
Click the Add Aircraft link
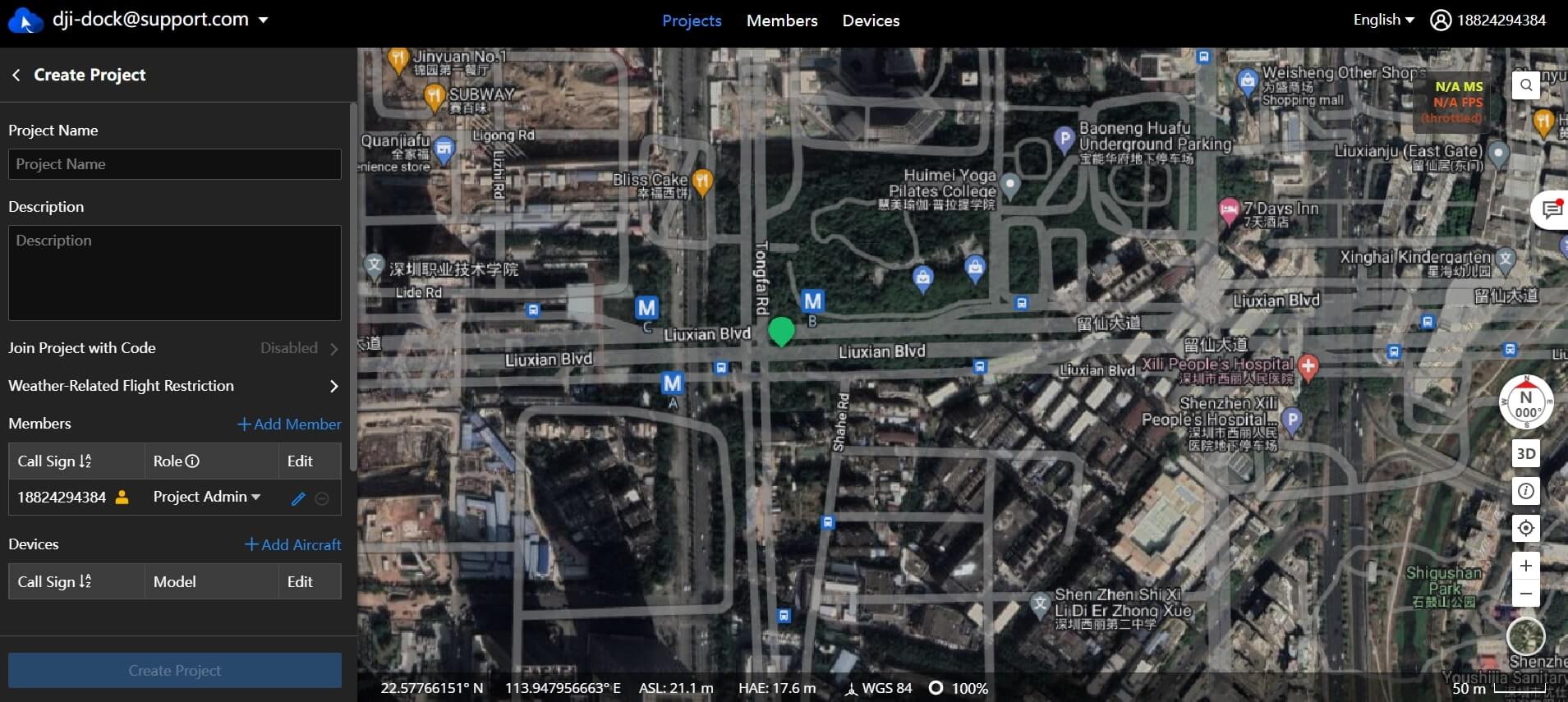click(x=293, y=545)
